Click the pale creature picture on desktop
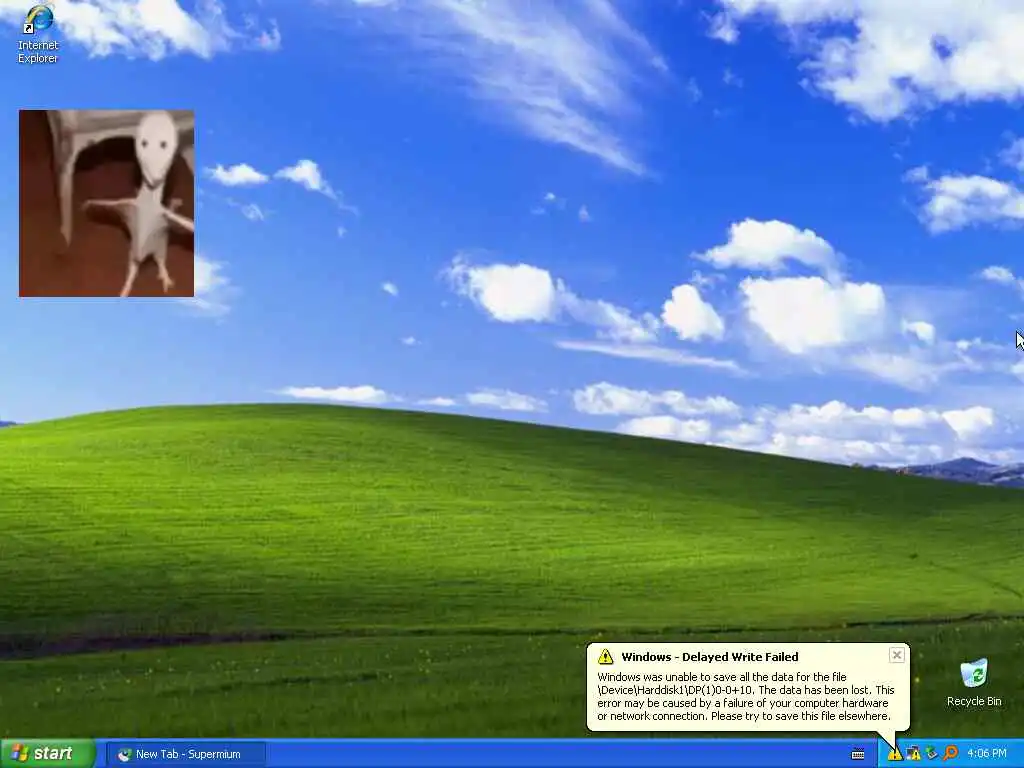 click(106, 203)
